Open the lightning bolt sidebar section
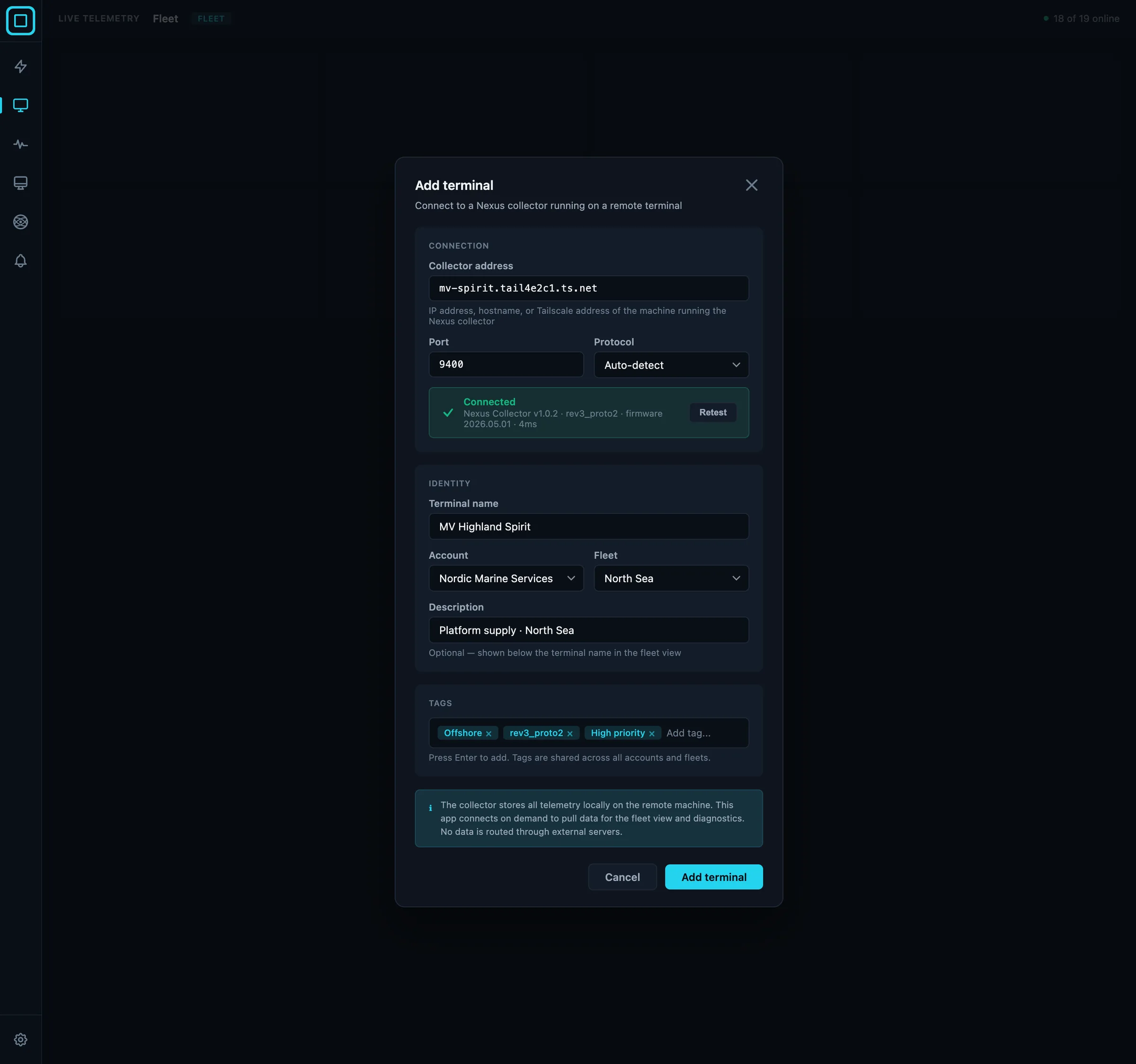 (x=20, y=66)
